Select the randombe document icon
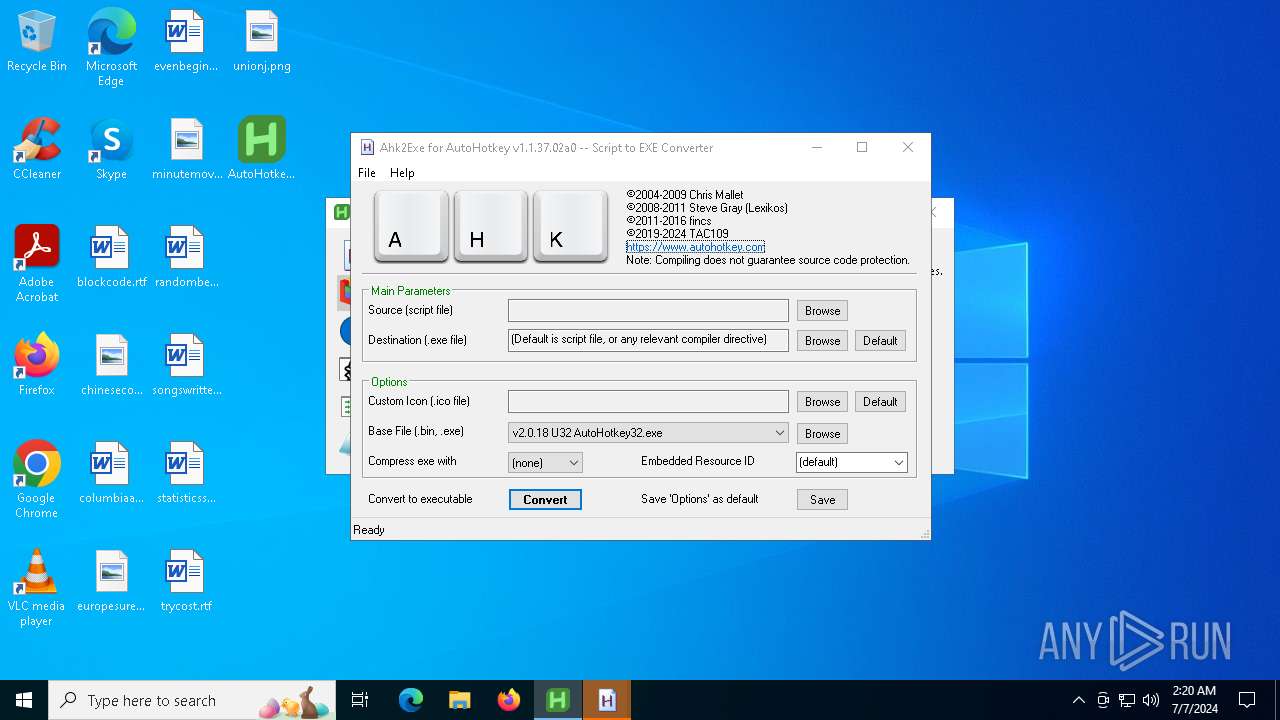 click(x=186, y=257)
